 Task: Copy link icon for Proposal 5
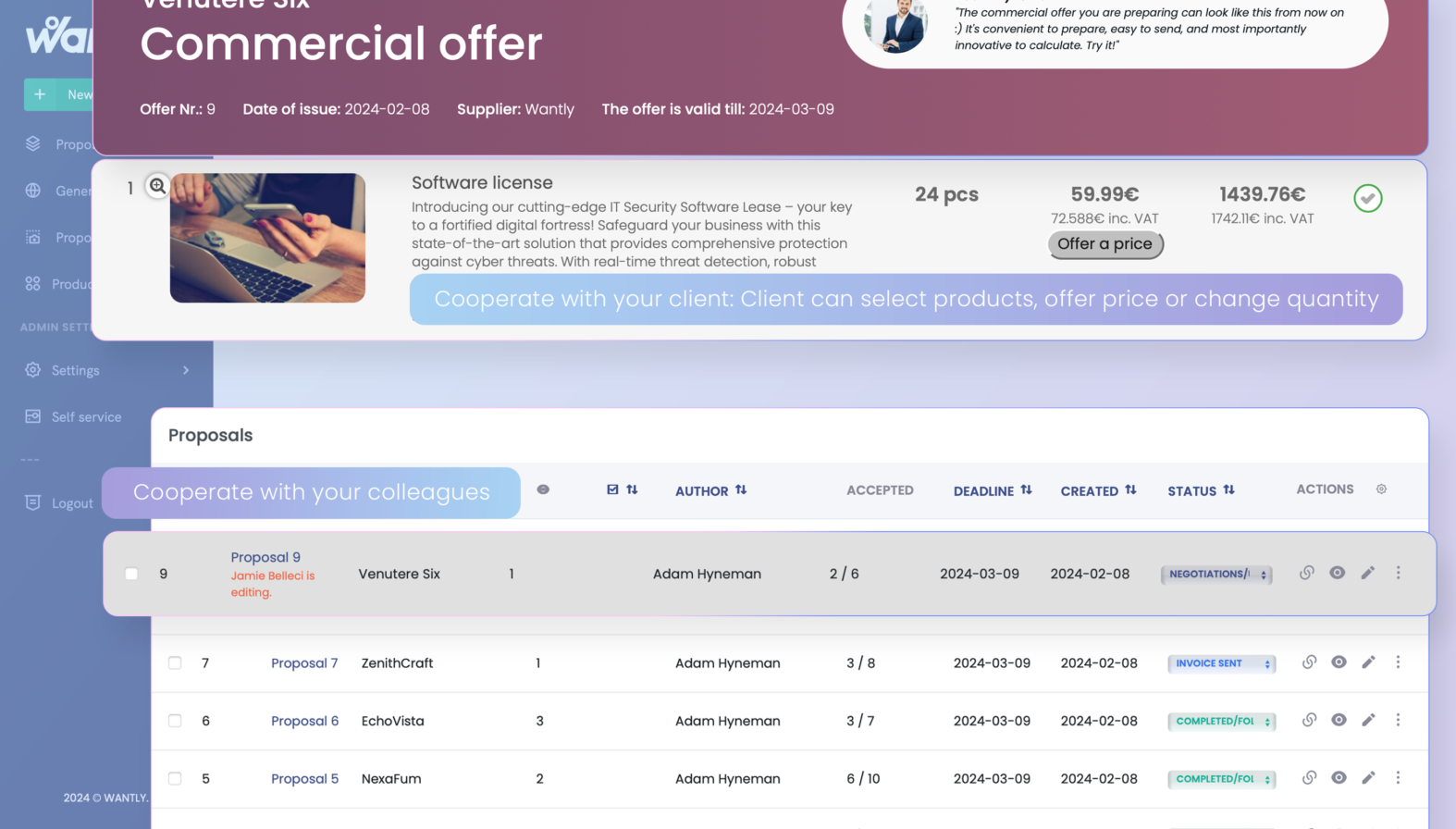point(1309,778)
